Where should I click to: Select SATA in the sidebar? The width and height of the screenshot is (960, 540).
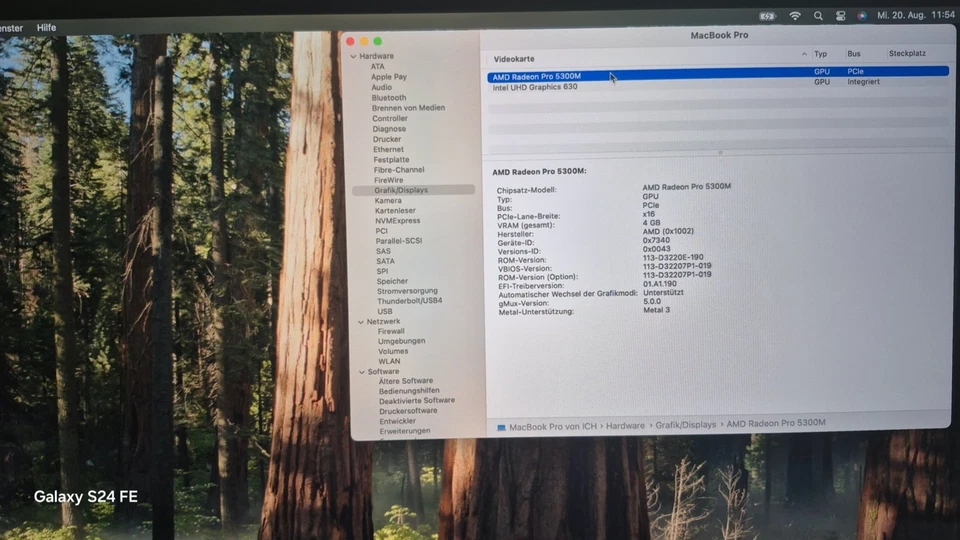386,261
